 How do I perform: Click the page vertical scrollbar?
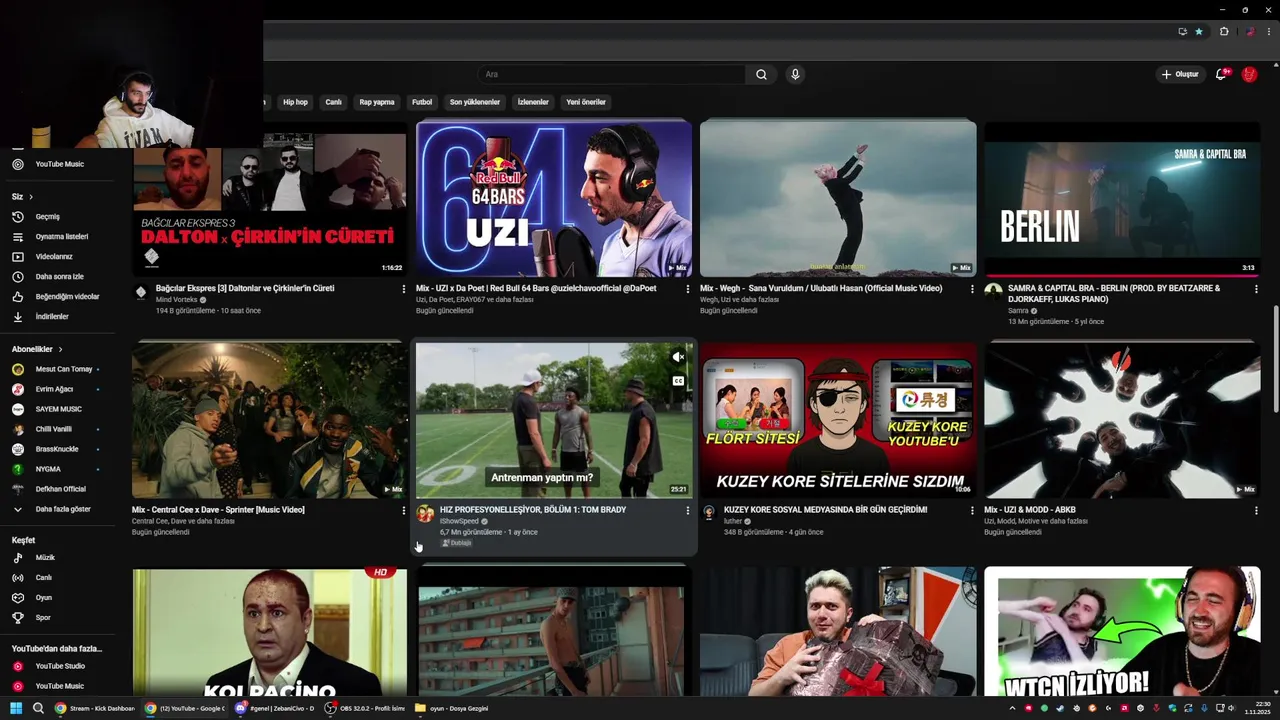[x=1275, y=360]
